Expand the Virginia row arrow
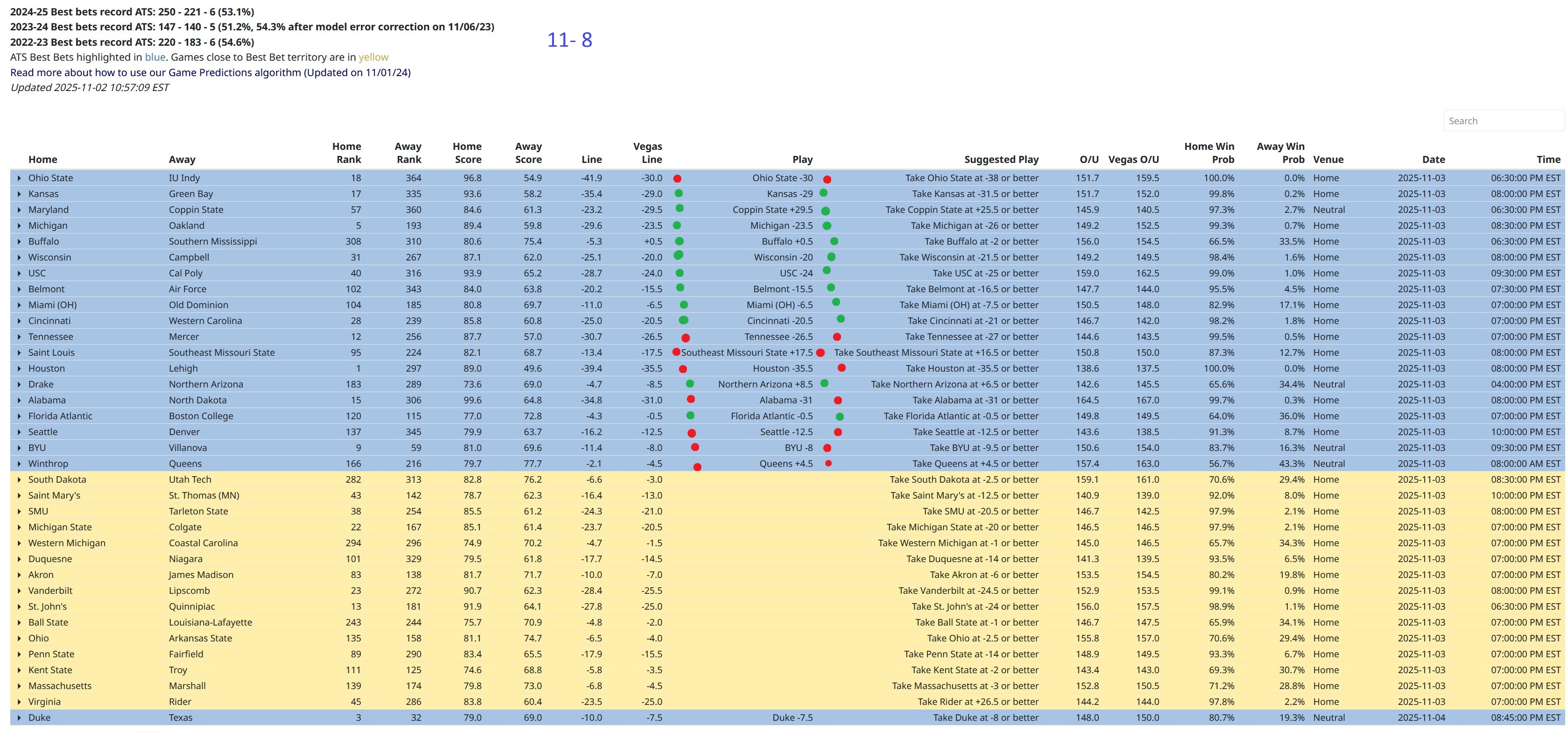Viewport: 1568px width, 732px height. (19, 702)
